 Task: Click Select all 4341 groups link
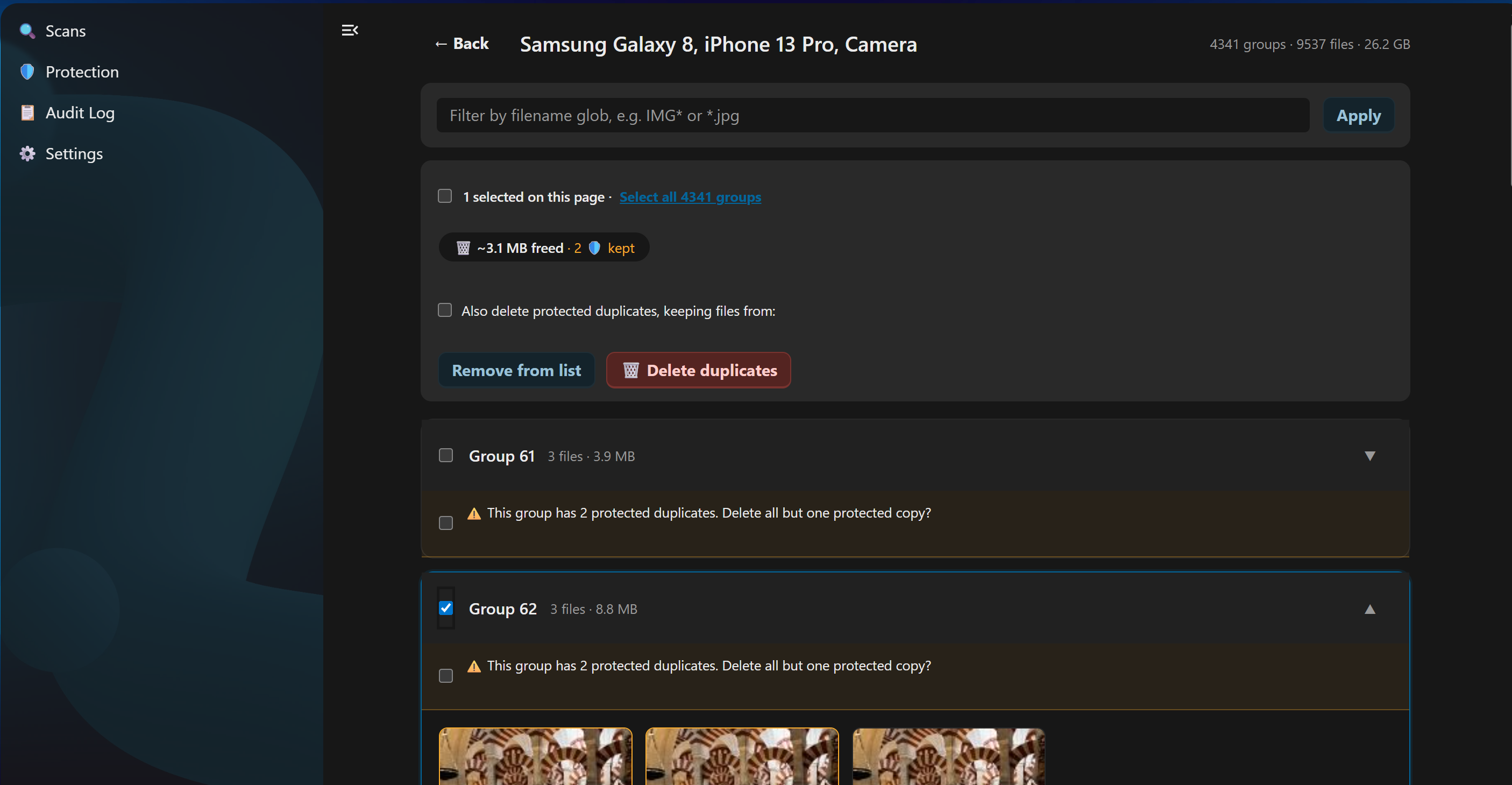pyautogui.click(x=690, y=197)
